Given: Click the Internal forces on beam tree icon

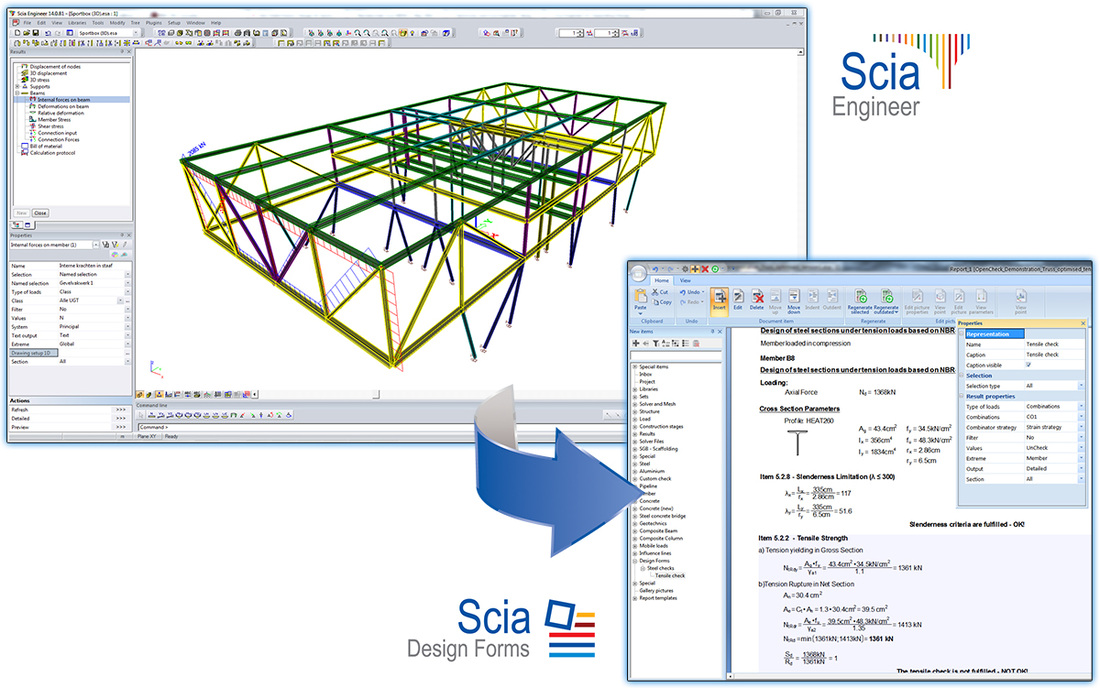Looking at the screenshot, I should tap(32, 100).
